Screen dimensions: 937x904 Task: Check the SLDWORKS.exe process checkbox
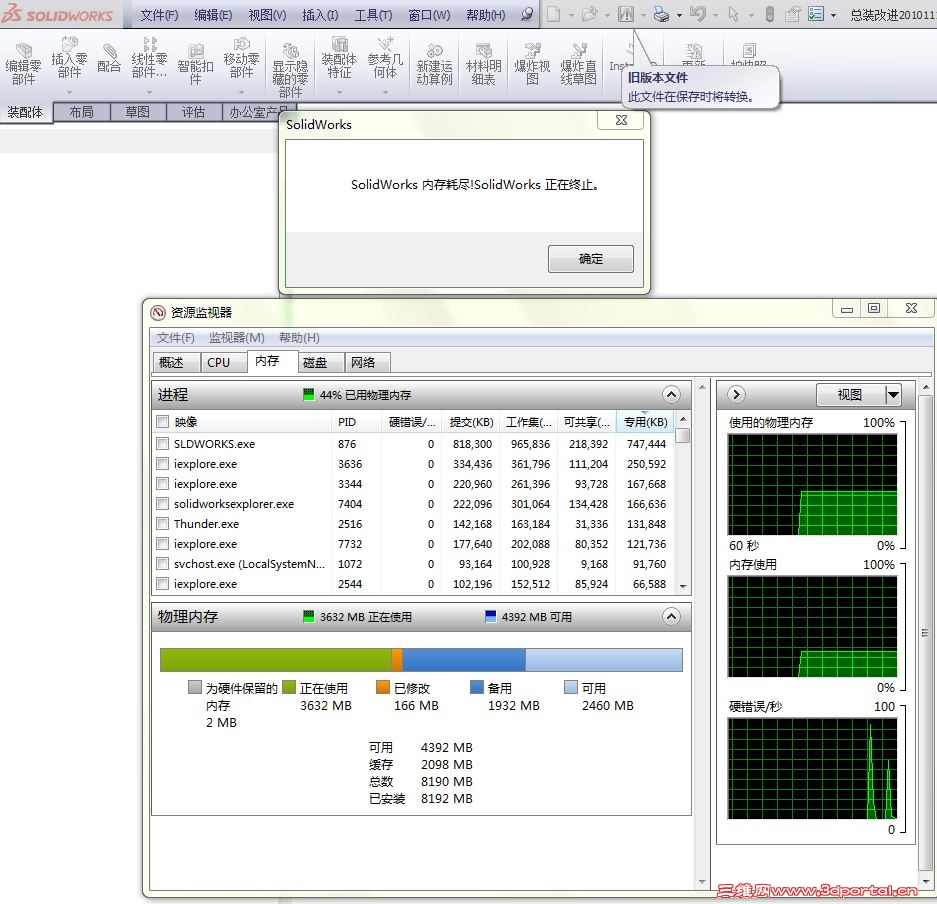pyautogui.click(x=162, y=443)
